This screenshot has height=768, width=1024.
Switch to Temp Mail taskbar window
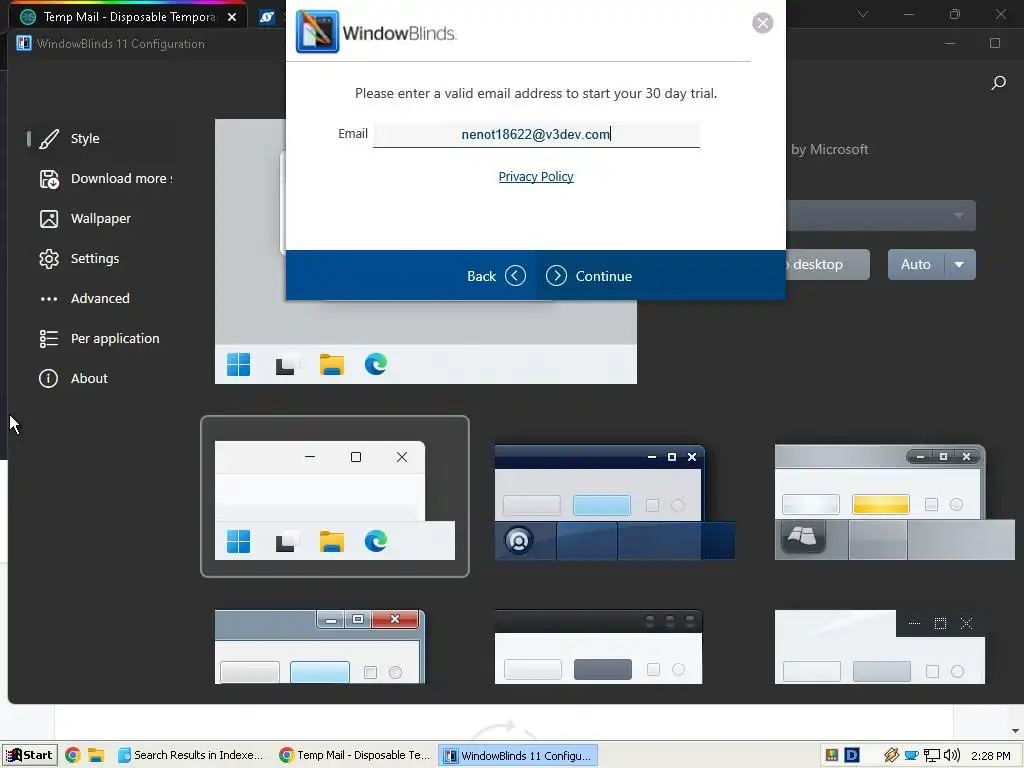pos(355,756)
